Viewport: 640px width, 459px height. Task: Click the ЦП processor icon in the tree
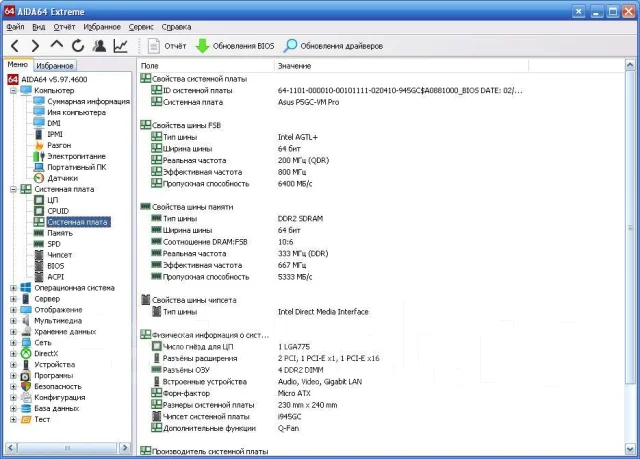click(39, 200)
